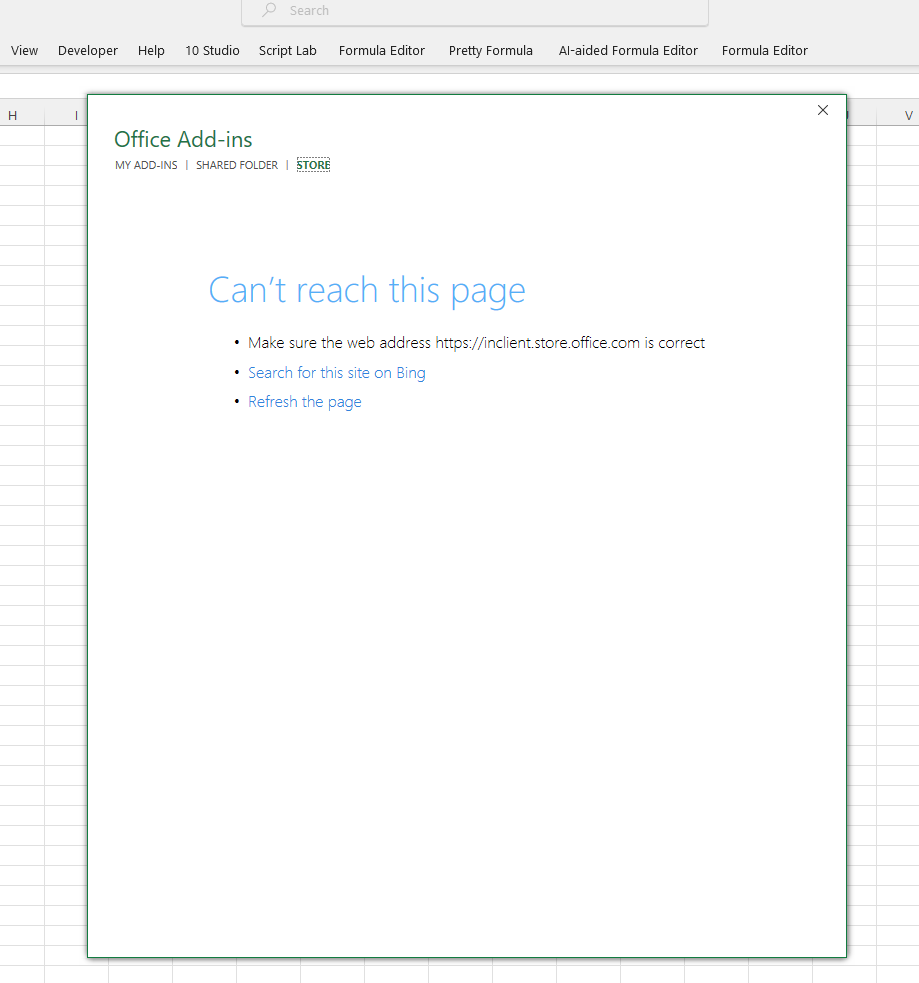Open the 10 Studio ribbon tab

[212, 50]
